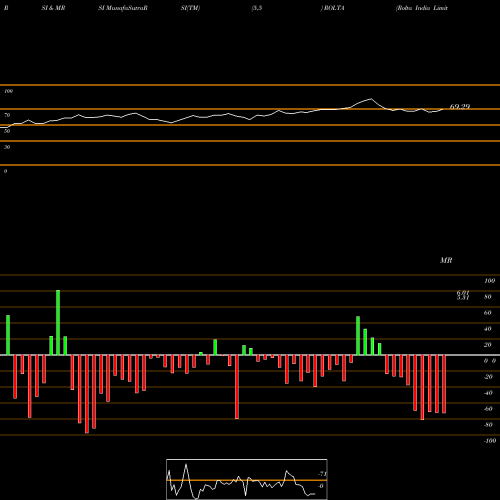Click the '50' label on RSI axis
The width and height of the screenshot is (500, 500).
7,131
